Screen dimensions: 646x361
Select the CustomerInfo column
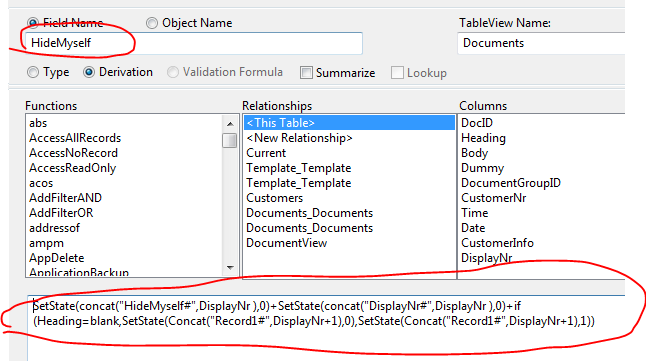coord(497,243)
